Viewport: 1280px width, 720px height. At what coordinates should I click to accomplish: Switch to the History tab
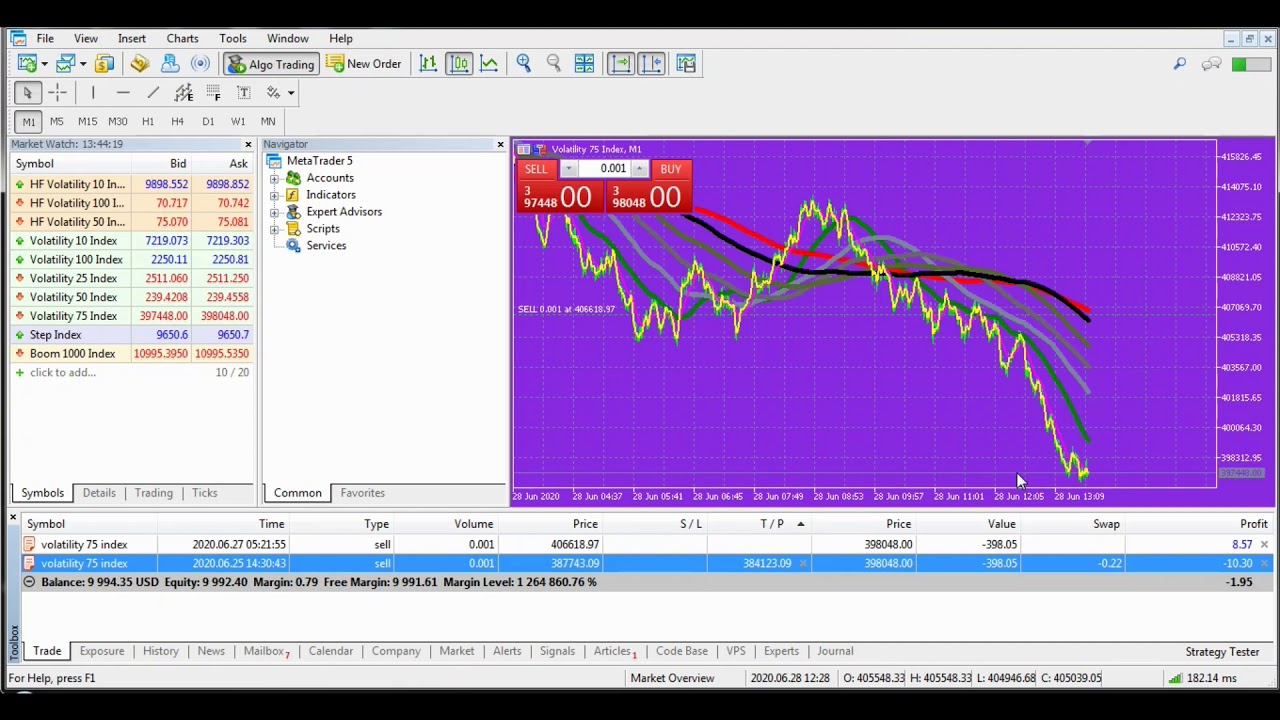coord(160,651)
